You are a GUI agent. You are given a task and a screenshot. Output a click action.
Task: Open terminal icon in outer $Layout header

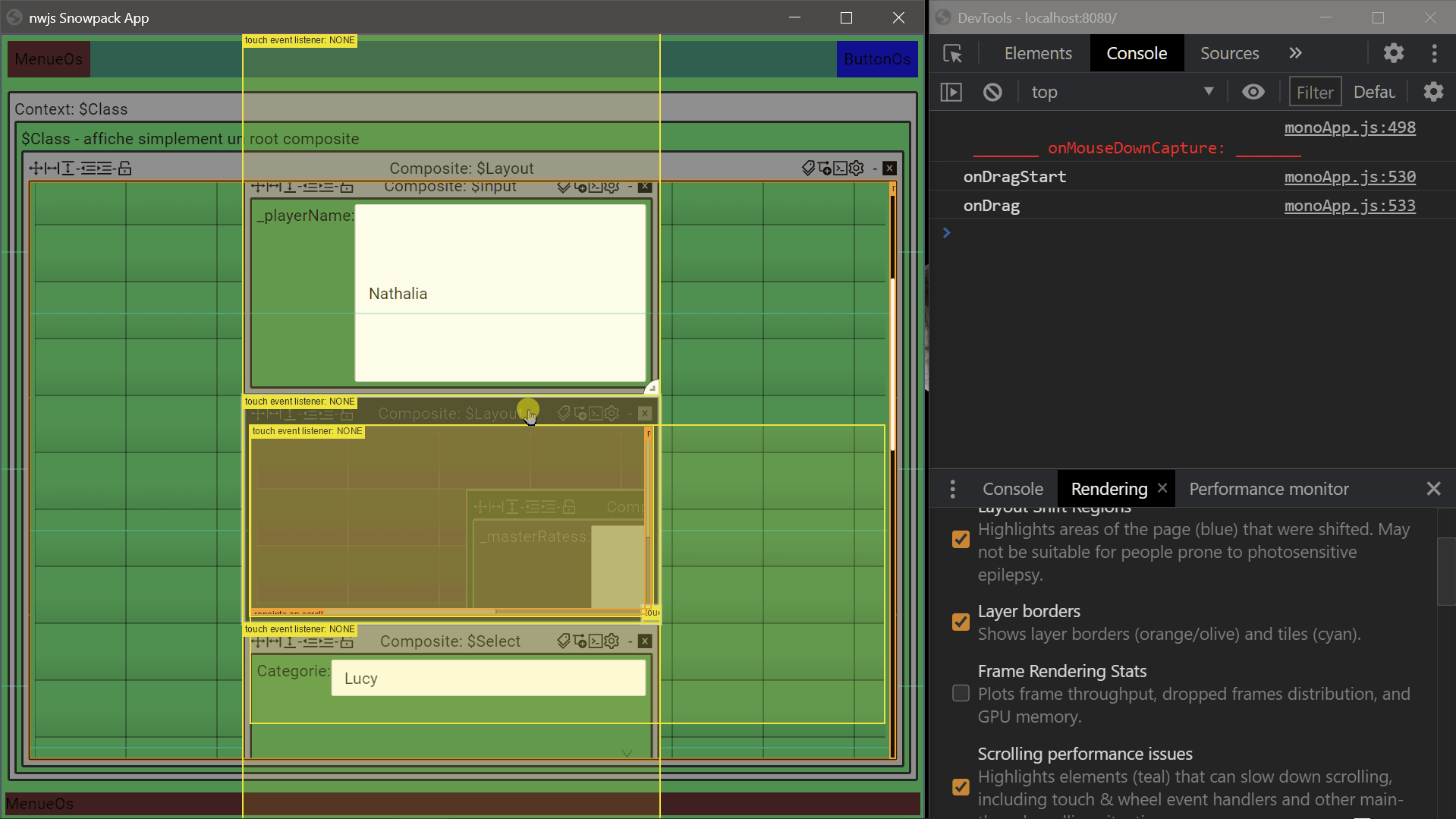click(x=840, y=169)
